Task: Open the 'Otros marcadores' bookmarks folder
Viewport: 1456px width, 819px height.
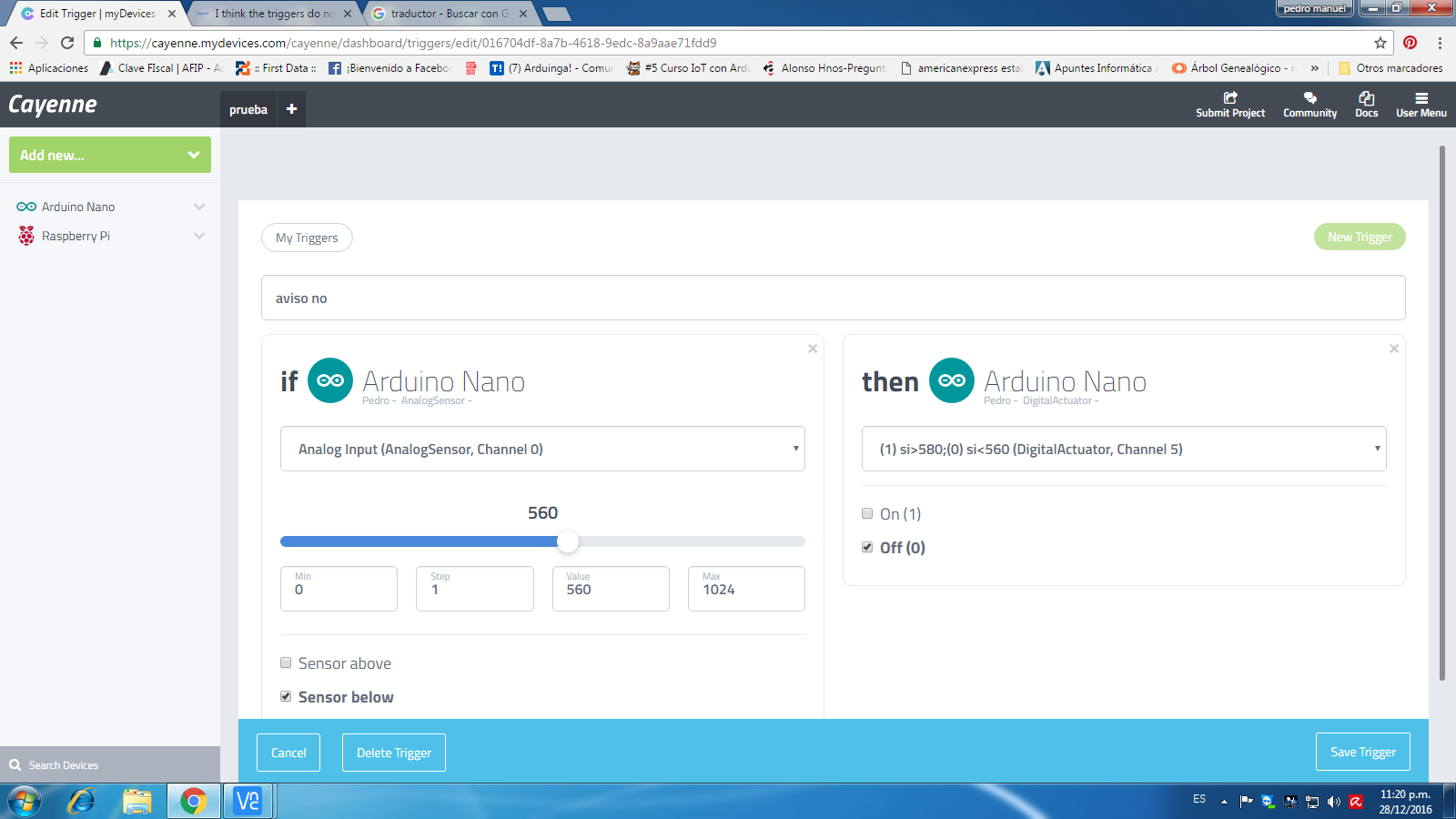Action: [x=1390, y=68]
